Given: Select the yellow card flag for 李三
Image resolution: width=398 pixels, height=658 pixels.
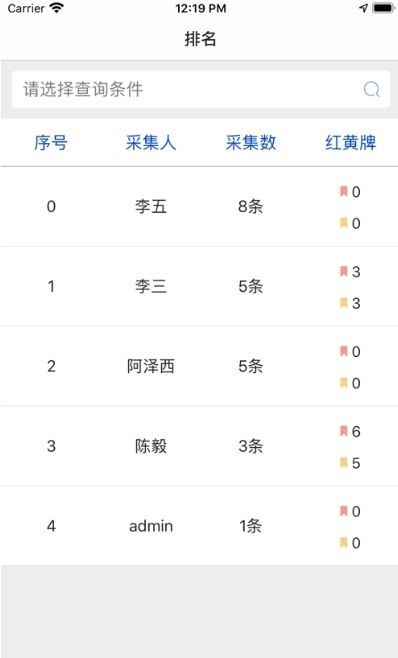Looking at the screenshot, I should [x=344, y=303].
